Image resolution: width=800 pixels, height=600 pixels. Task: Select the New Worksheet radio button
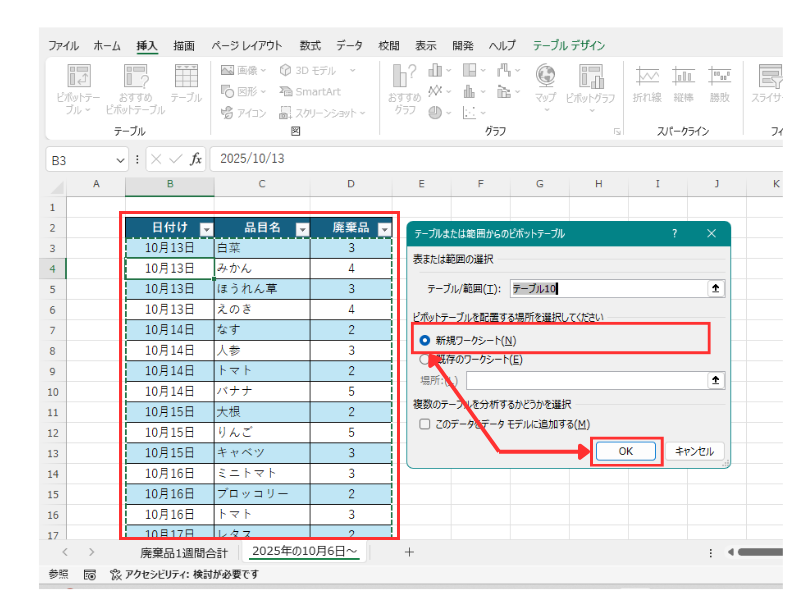425,341
